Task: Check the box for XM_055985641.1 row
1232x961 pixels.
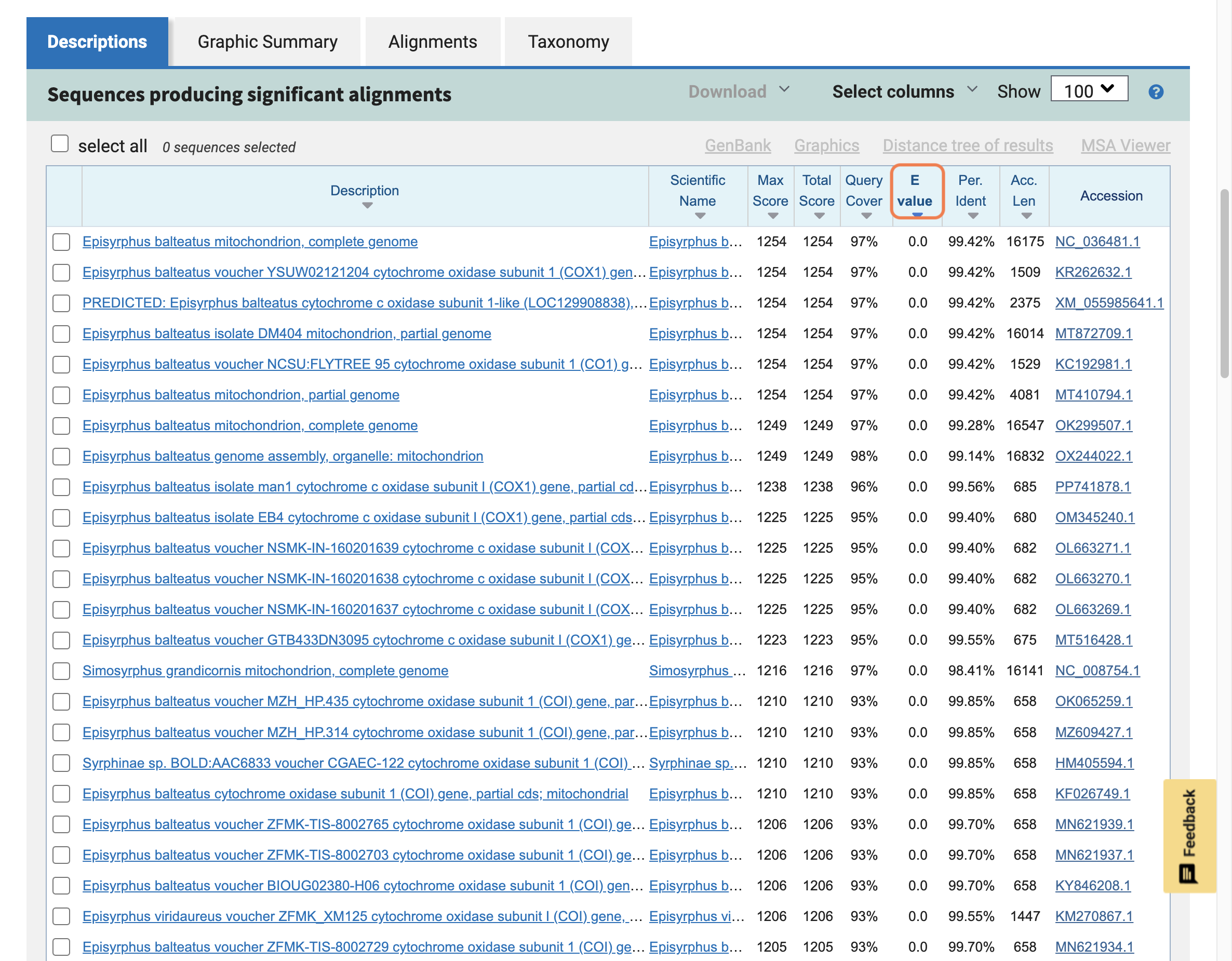Action: 61,303
